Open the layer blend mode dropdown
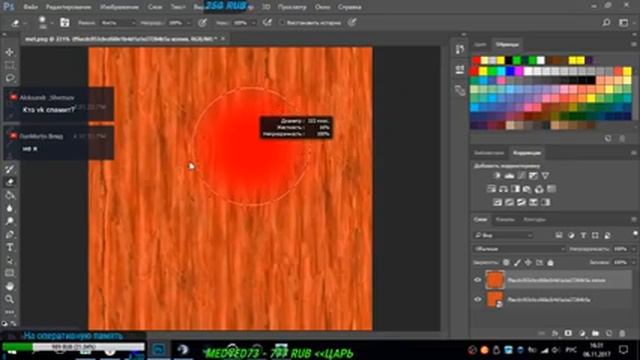Screen dimensions: 640x360 (x=519, y=249)
